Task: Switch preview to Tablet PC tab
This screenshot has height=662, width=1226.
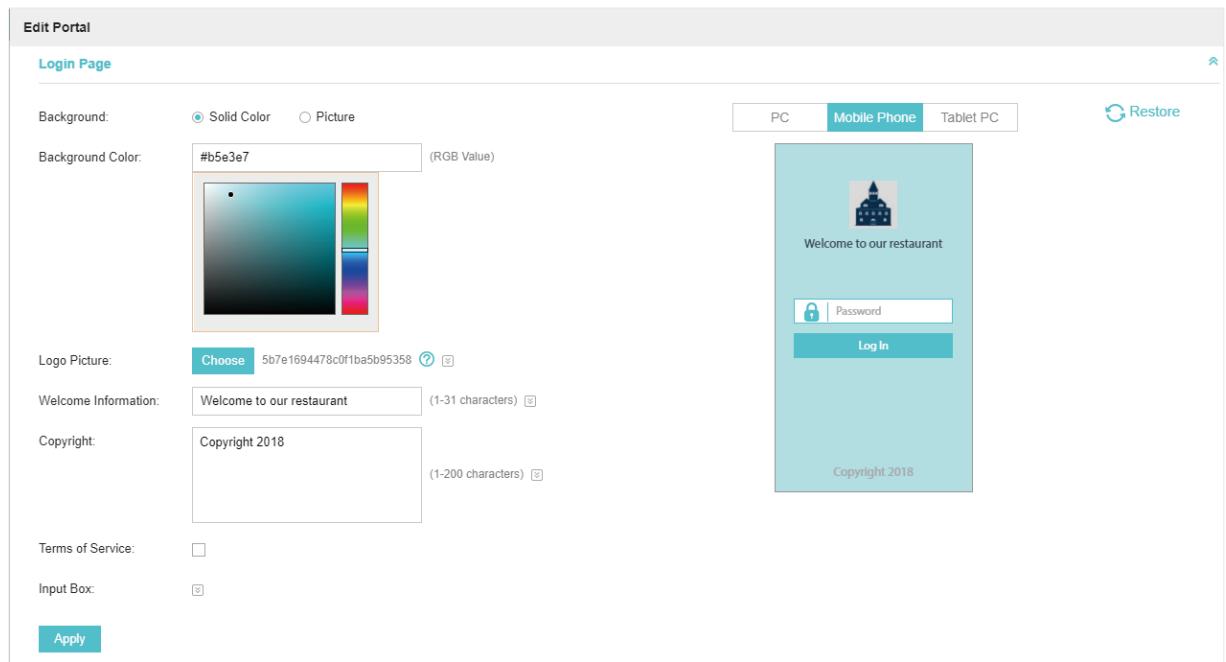Action: coord(970,118)
